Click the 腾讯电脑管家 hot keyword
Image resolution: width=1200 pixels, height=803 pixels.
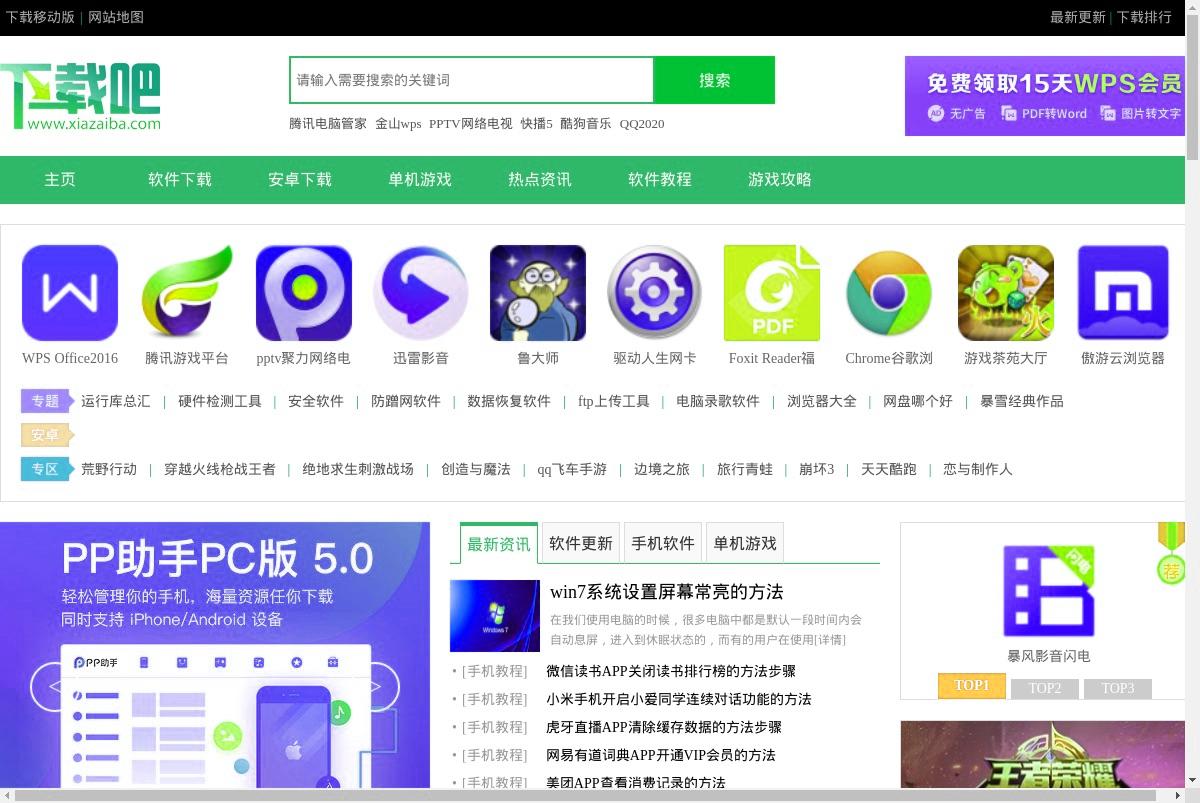coord(328,124)
